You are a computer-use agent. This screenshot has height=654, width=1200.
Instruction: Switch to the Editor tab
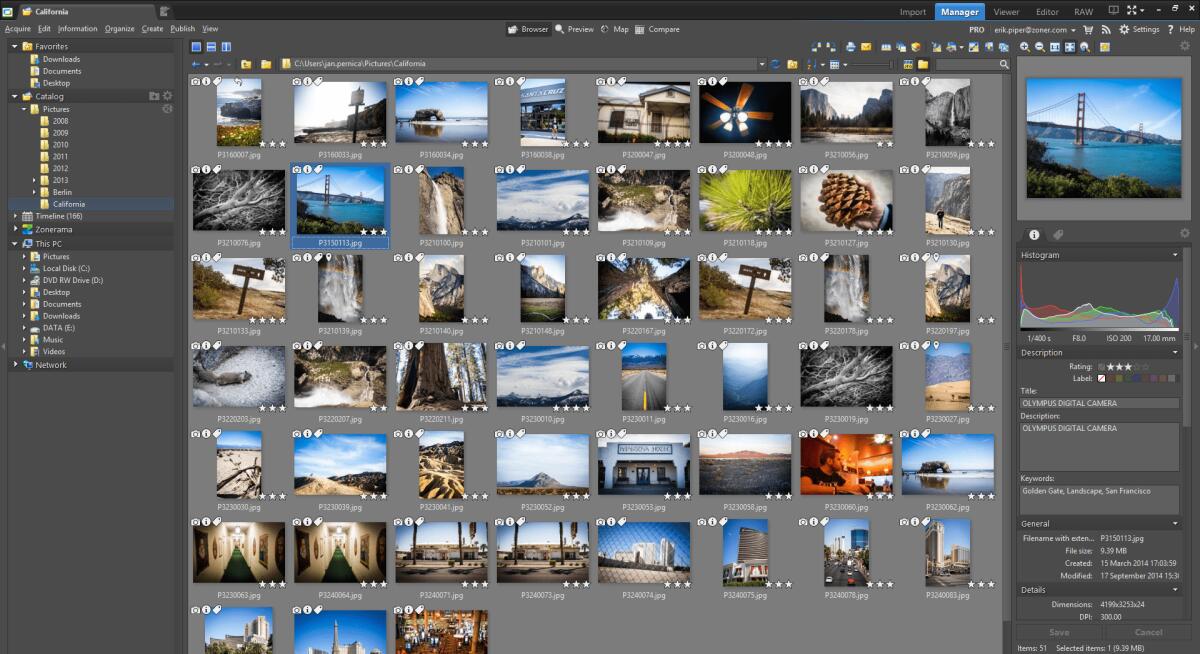coord(1047,11)
